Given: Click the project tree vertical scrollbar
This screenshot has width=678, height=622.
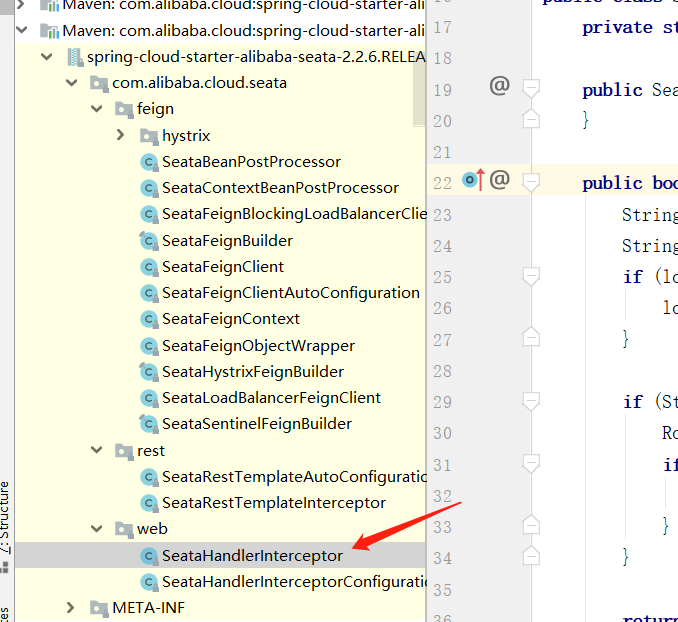Looking at the screenshot, I should coord(419,91).
